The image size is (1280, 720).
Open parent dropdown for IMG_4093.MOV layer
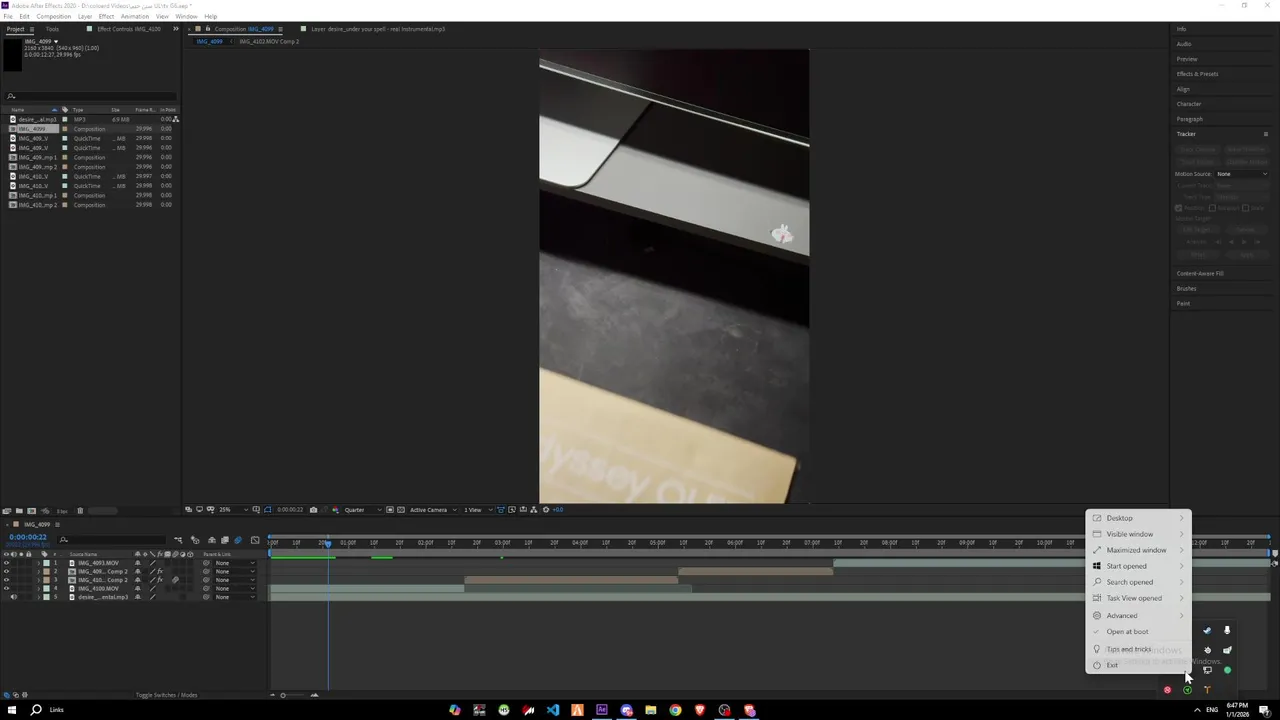(x=234, y=563)
